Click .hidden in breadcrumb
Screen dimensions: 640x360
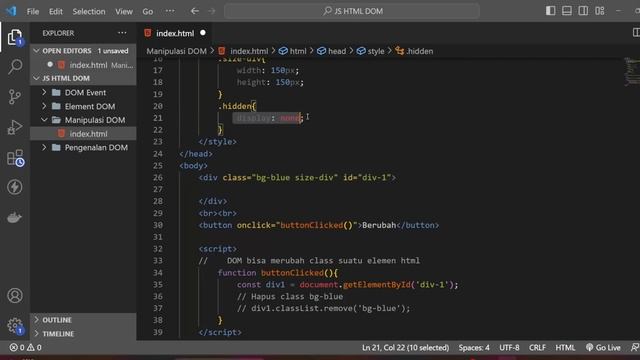(419, 51)
